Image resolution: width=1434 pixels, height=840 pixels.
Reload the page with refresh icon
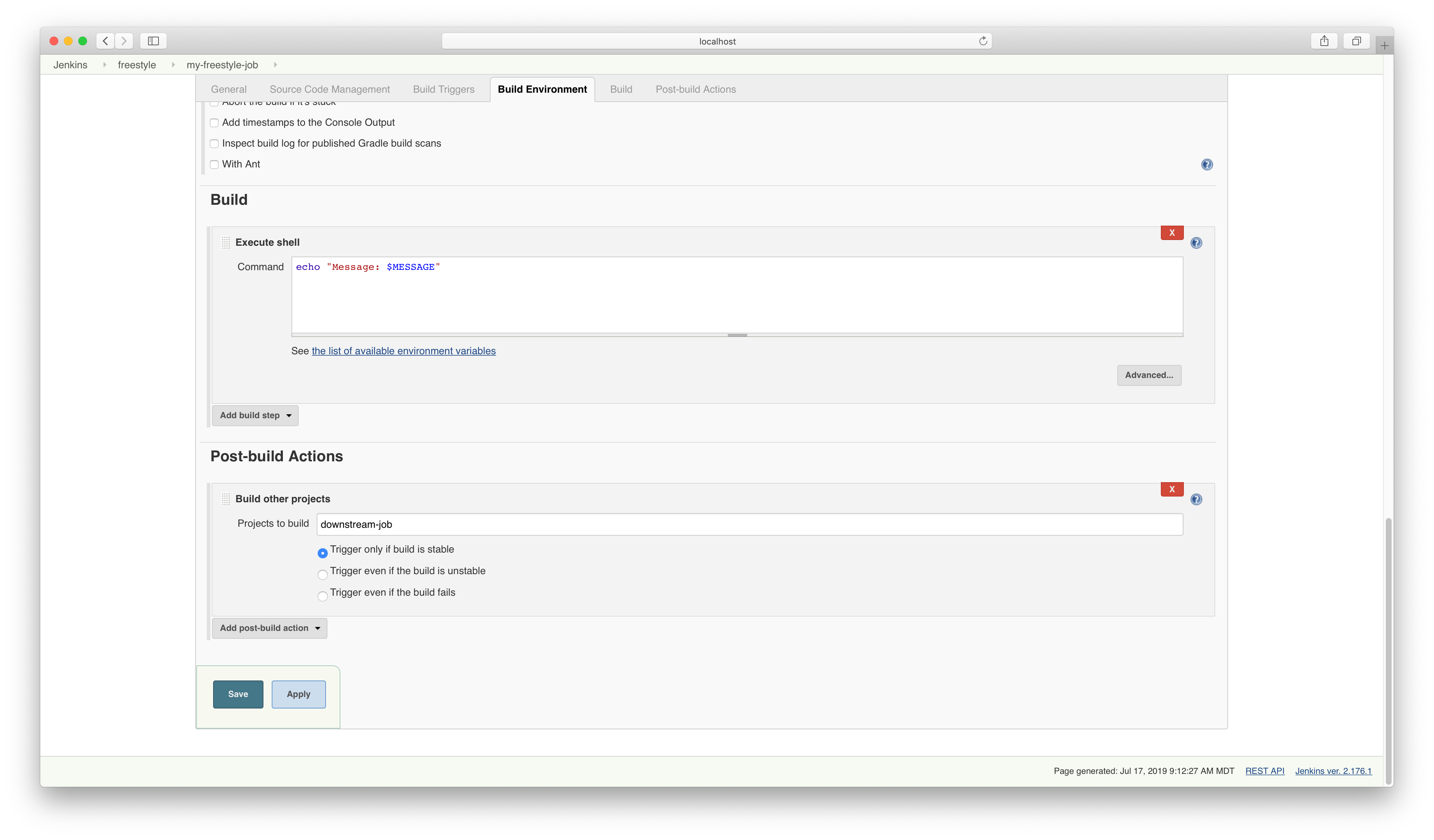pyautogui.click(x=983, y=41)
